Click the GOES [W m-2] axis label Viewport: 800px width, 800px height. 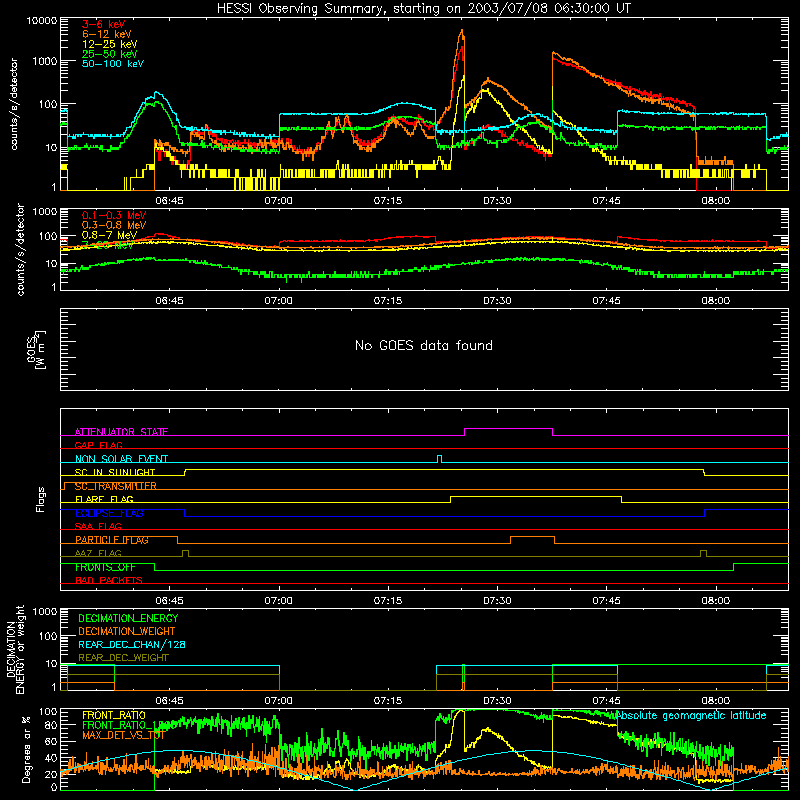(36, 349)
